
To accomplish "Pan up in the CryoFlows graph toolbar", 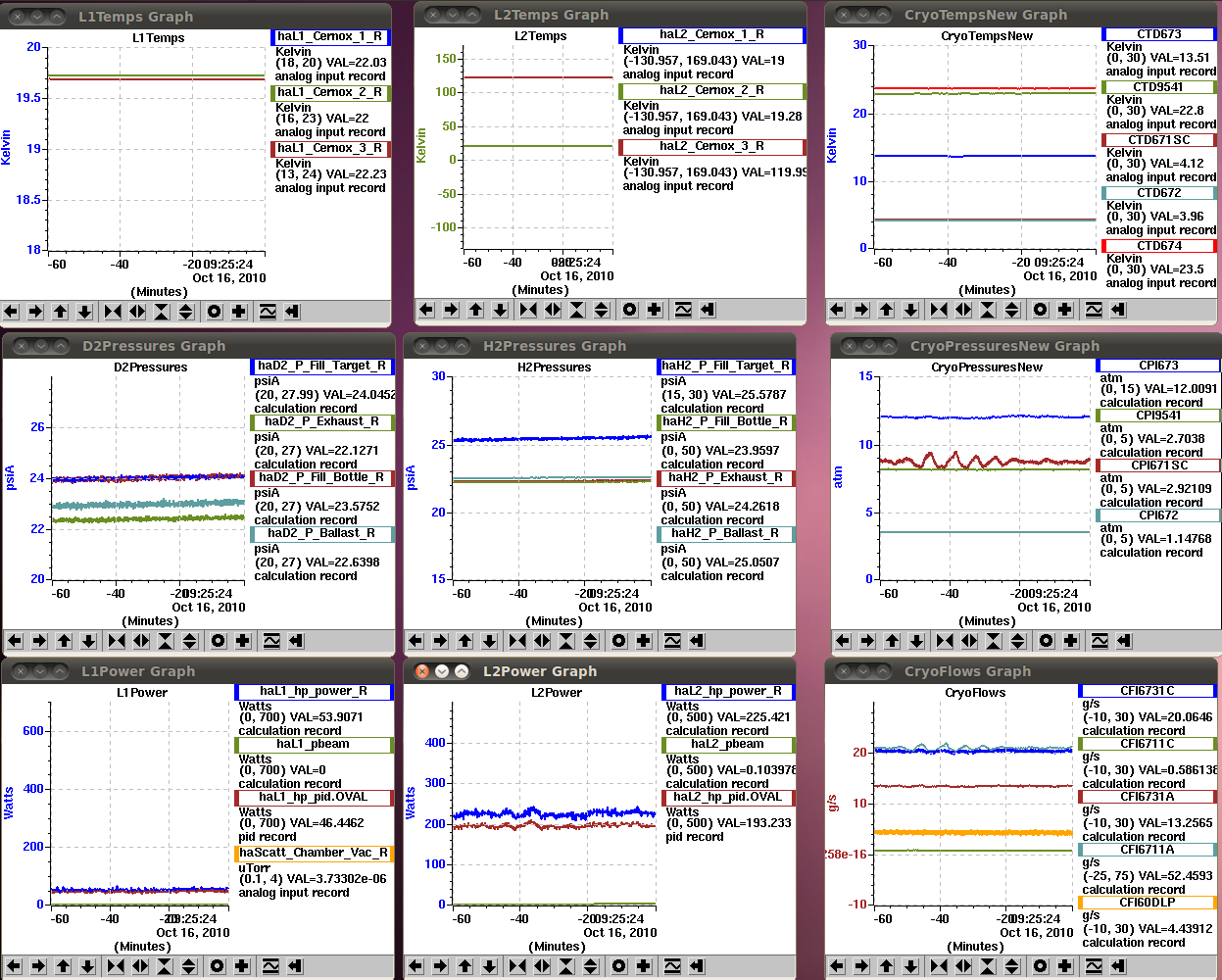I will coord(886,966).
